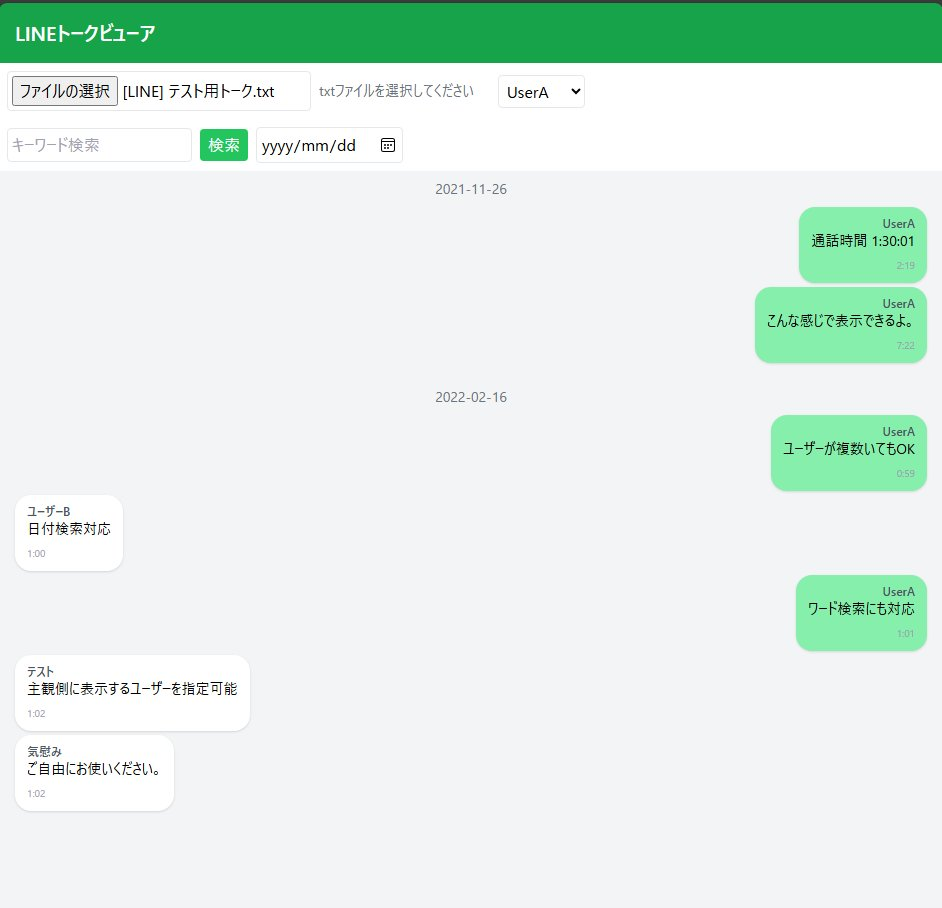Click the 2022-02-16 date separator
The image size is (942, 908).
pyautogui.click(x=471, y=397)
